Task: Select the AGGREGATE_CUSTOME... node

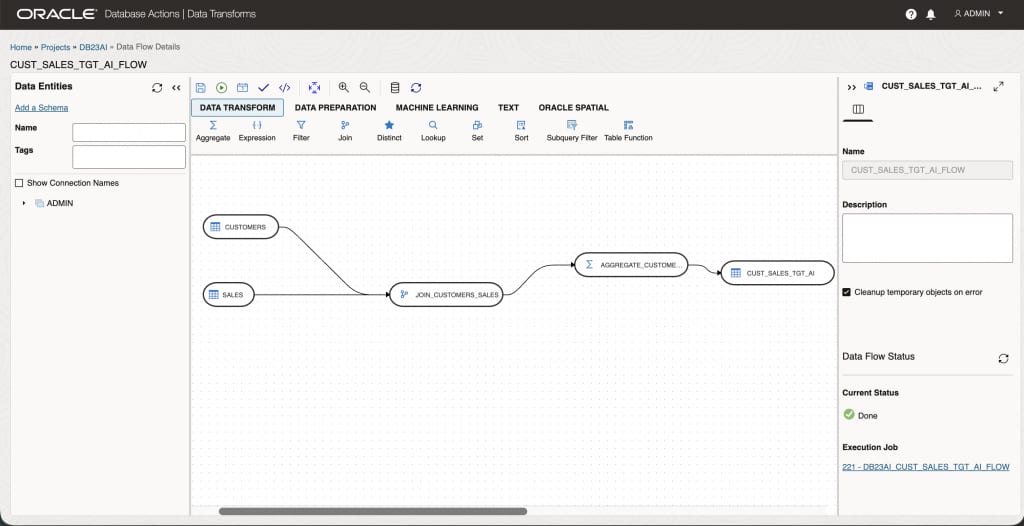Action: [632, 265]
